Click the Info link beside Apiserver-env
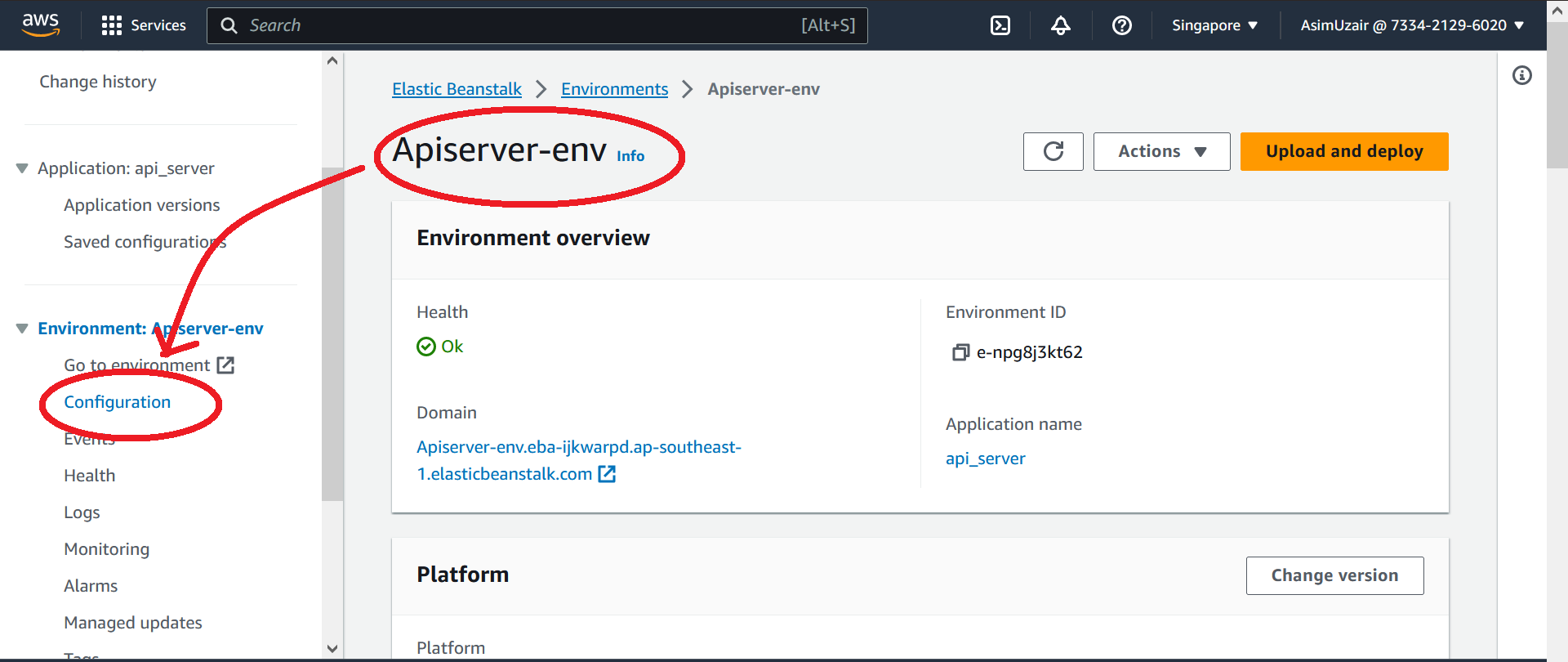The height and width of the screenshot is (662, 1568). click(x=630, y=155)
